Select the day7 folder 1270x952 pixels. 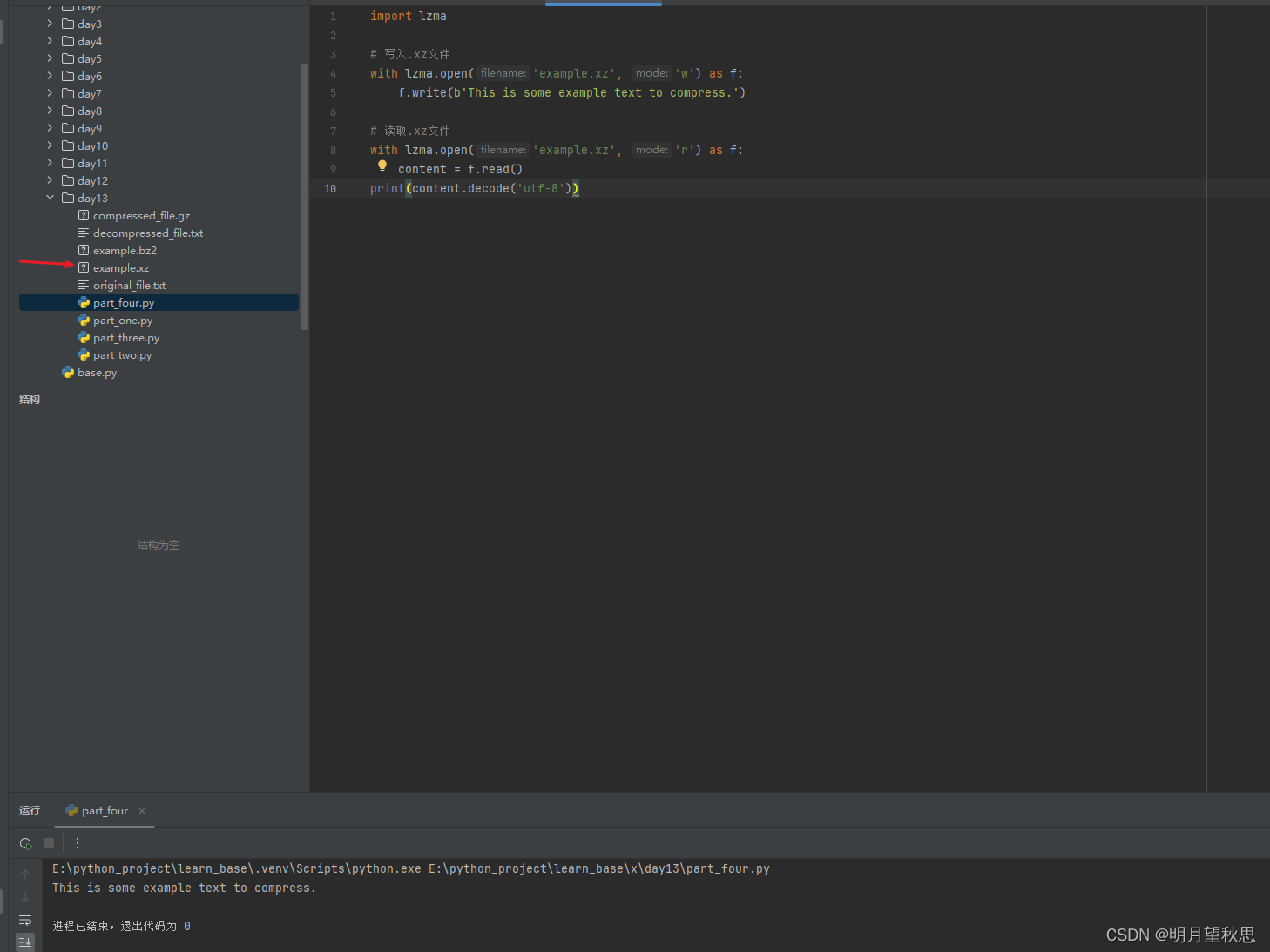(89, 93)
